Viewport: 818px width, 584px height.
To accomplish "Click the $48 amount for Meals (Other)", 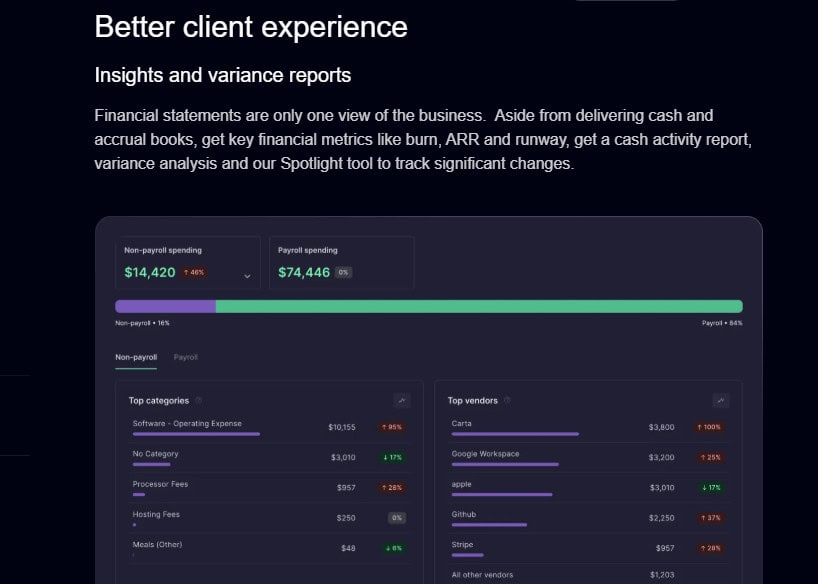I will (x=348, y=548).
